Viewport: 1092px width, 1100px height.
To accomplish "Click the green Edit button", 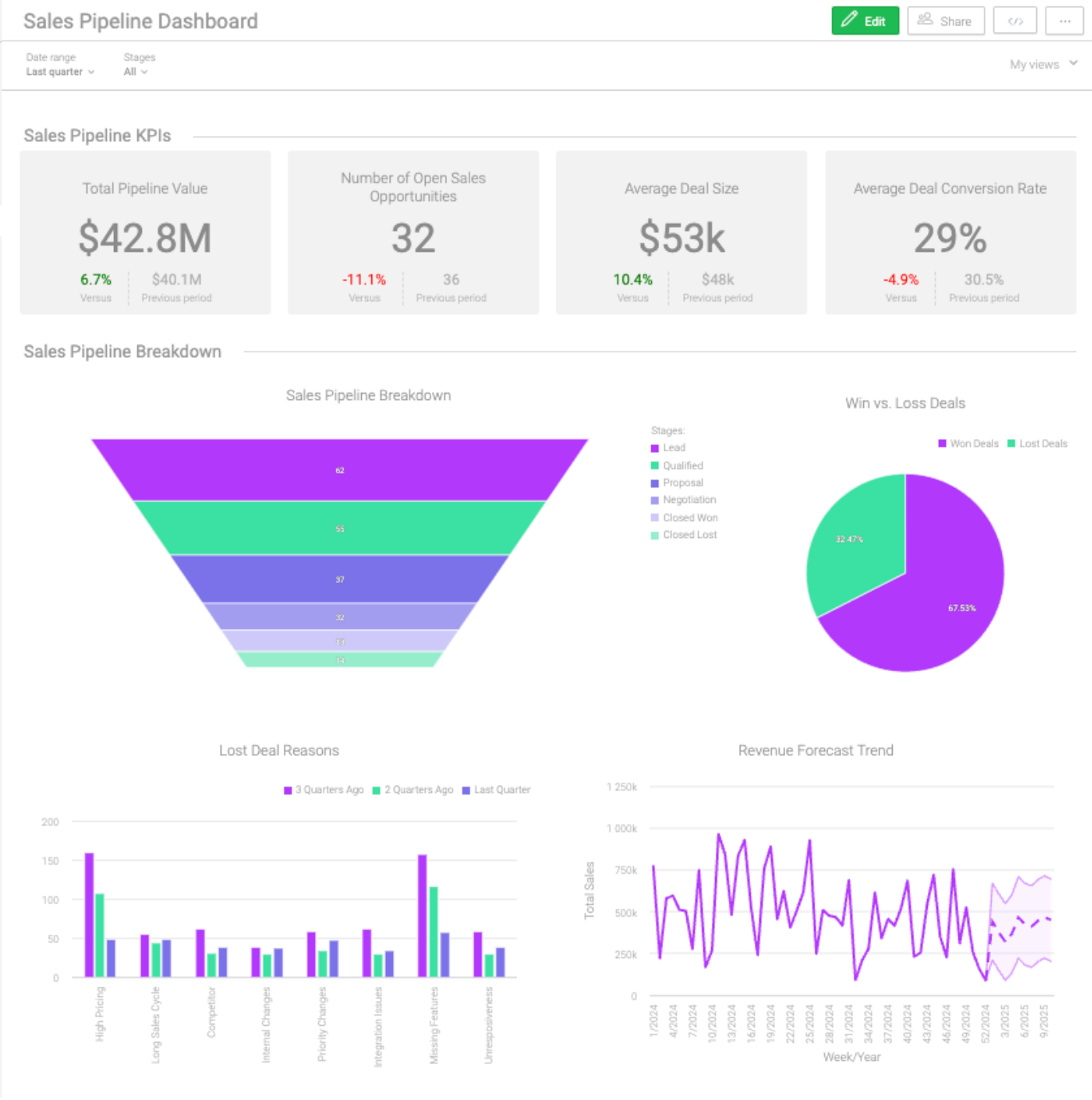I will (x=865, y=22).
